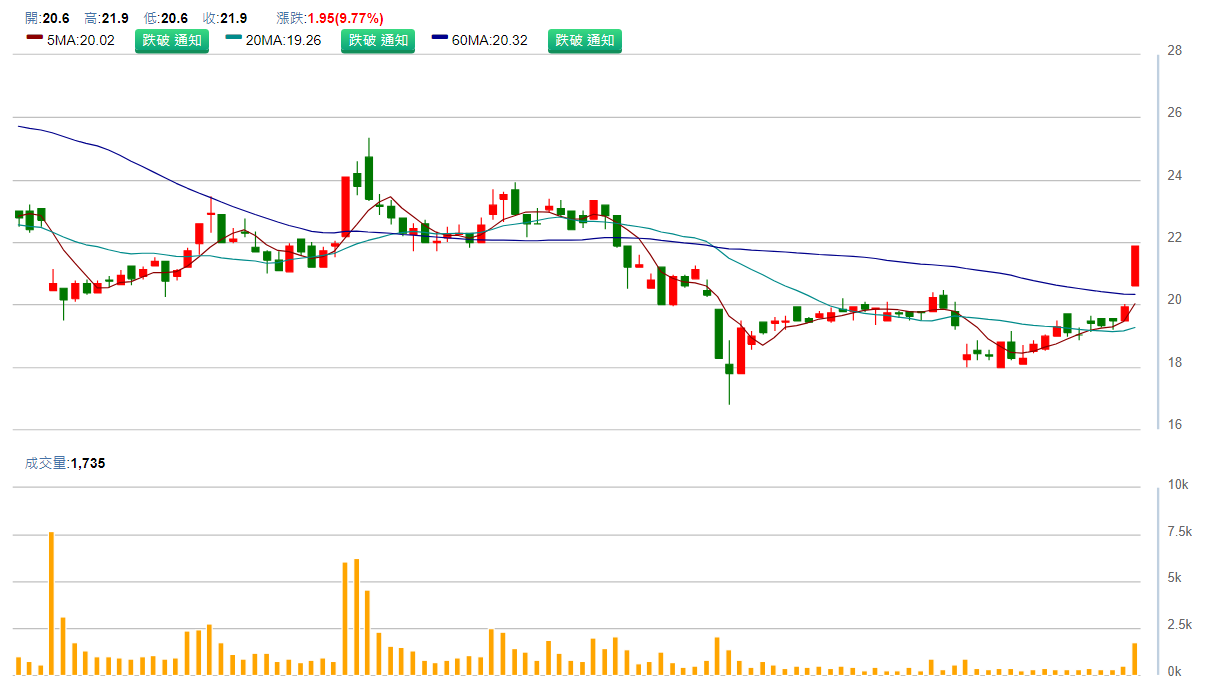Click the 5MA:20.02 legend label
Viewport: 1212px width, 690px height.
click(81, 41)
